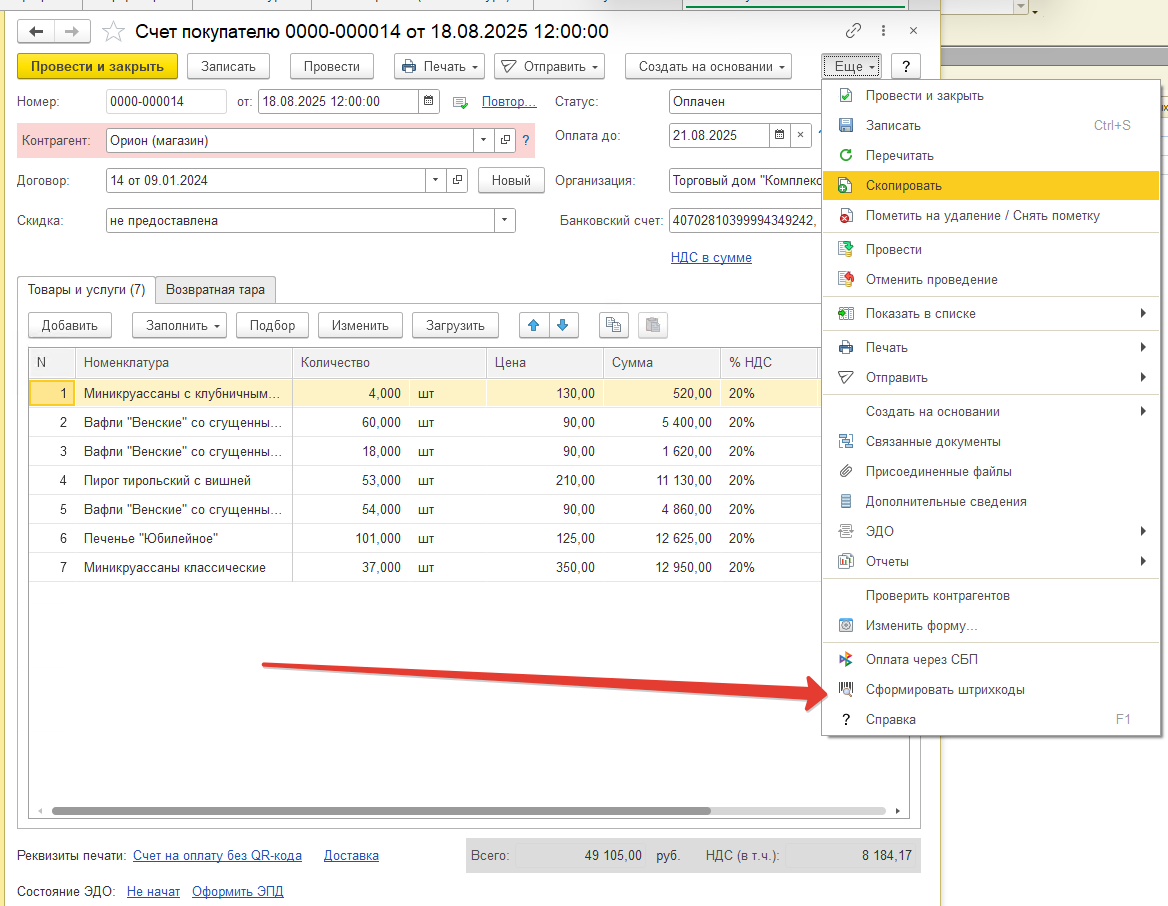Click the Провести и закрыть button
The height and width of the screenshot is (906, 1168).
coord(98,66)
